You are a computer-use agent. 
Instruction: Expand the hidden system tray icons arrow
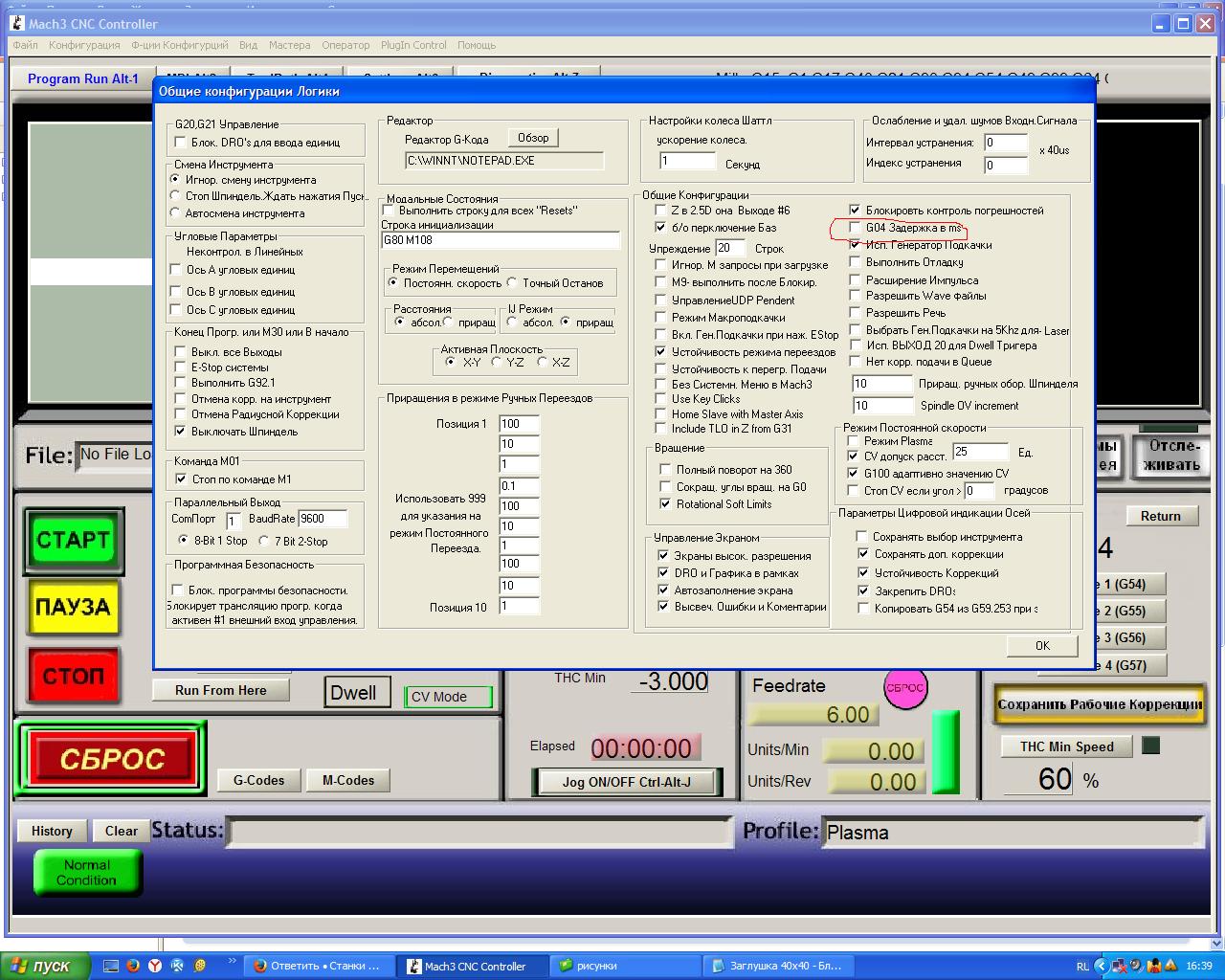[1101, 967]
